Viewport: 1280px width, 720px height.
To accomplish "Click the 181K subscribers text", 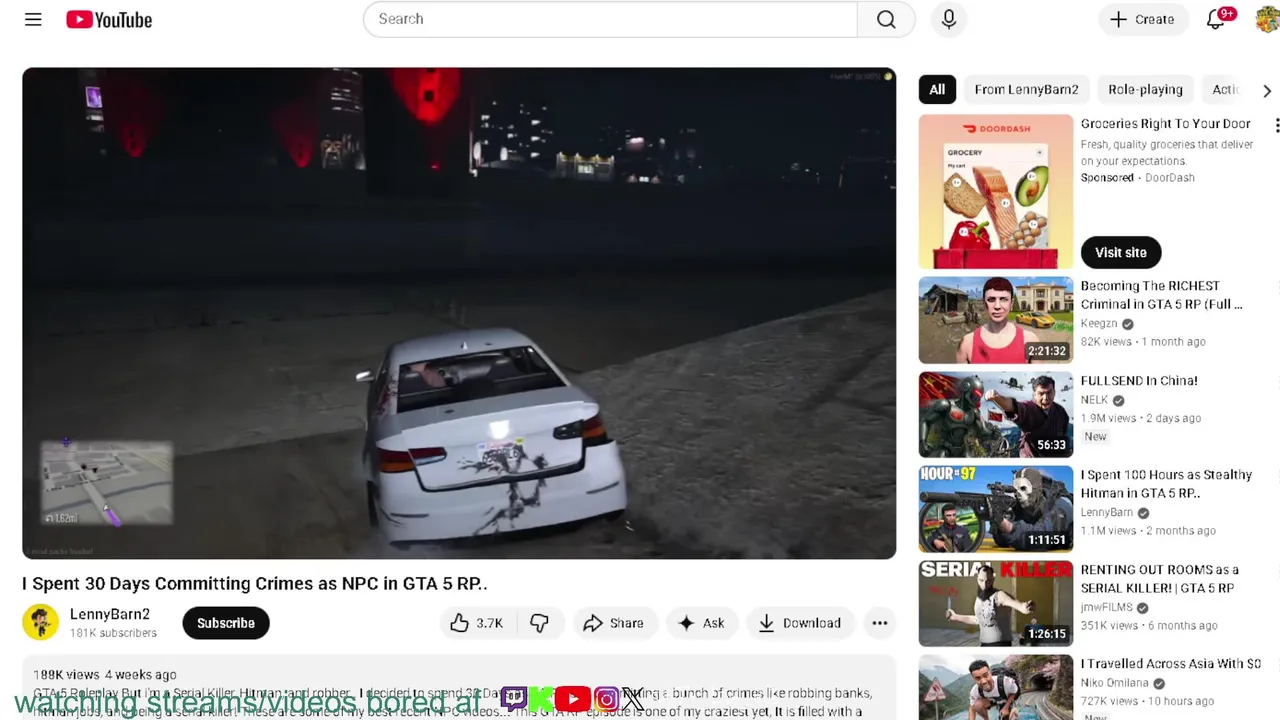I will click(113, 633).
